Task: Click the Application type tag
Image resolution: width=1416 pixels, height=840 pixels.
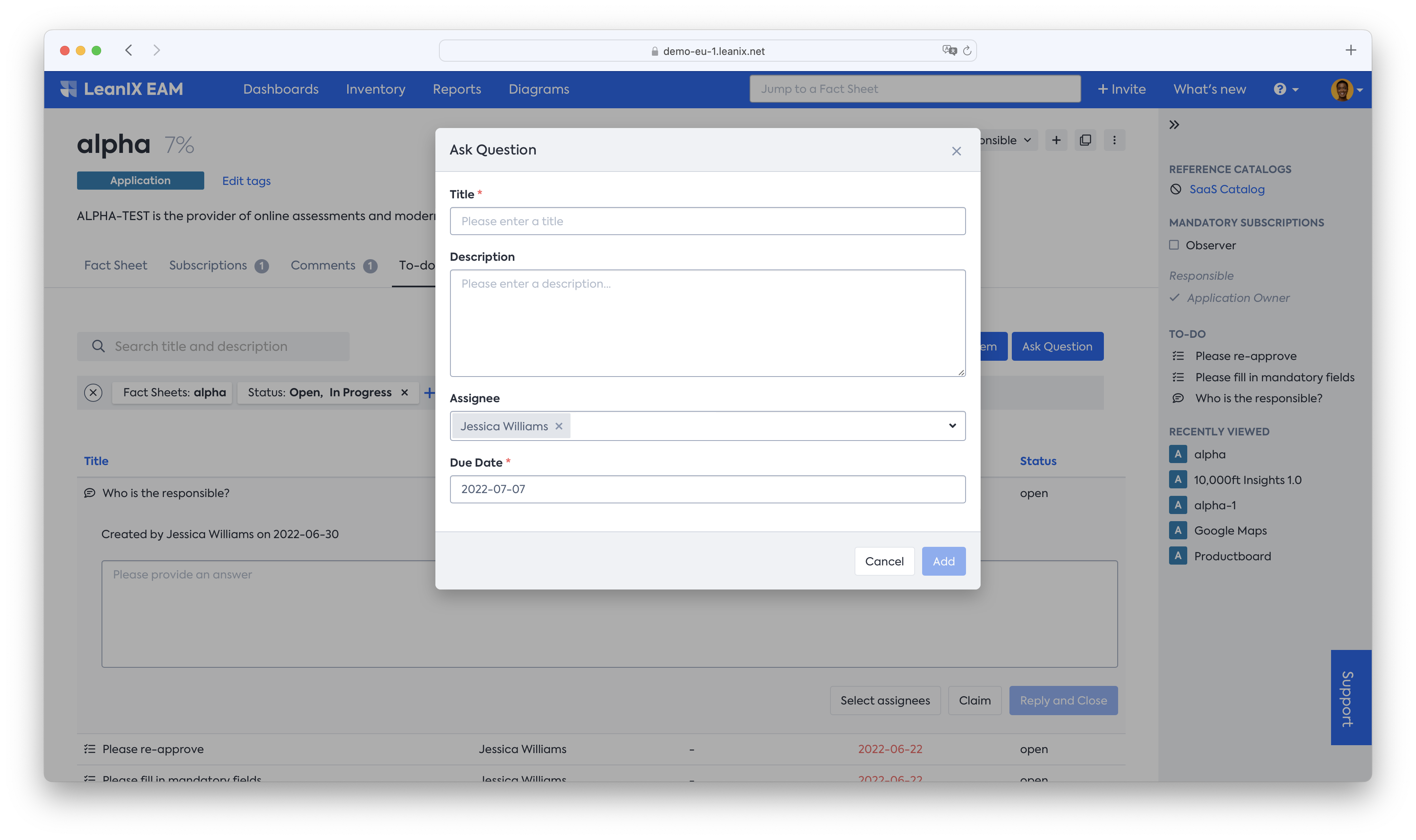Action: tap(140, 181)
